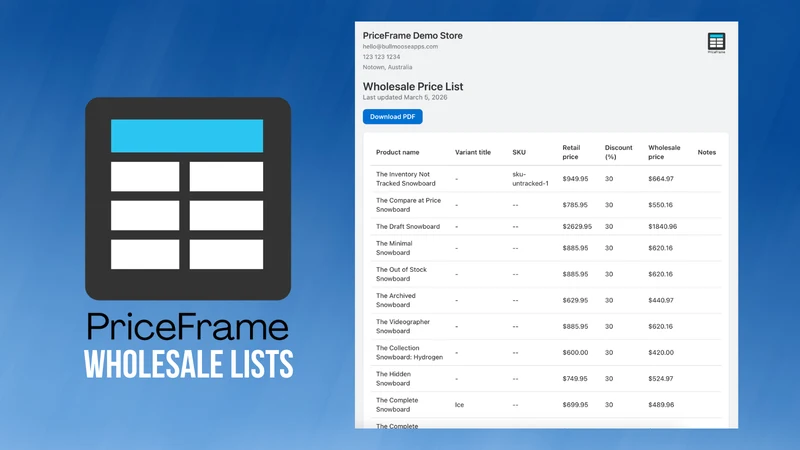This screenshot has height=450, width=800.
Task: Click the Last updated March 5, 2026 text
Action: pos(405,97)
